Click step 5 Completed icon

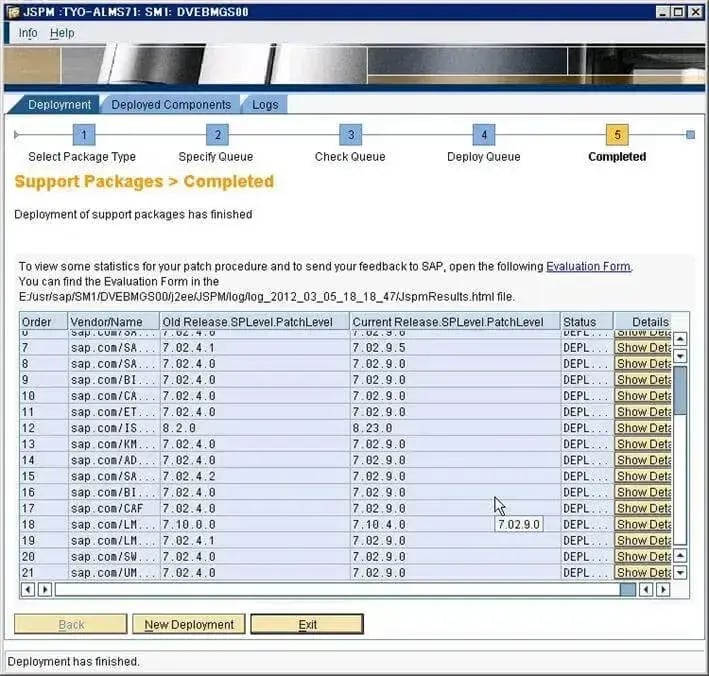(x=617, y=135)
